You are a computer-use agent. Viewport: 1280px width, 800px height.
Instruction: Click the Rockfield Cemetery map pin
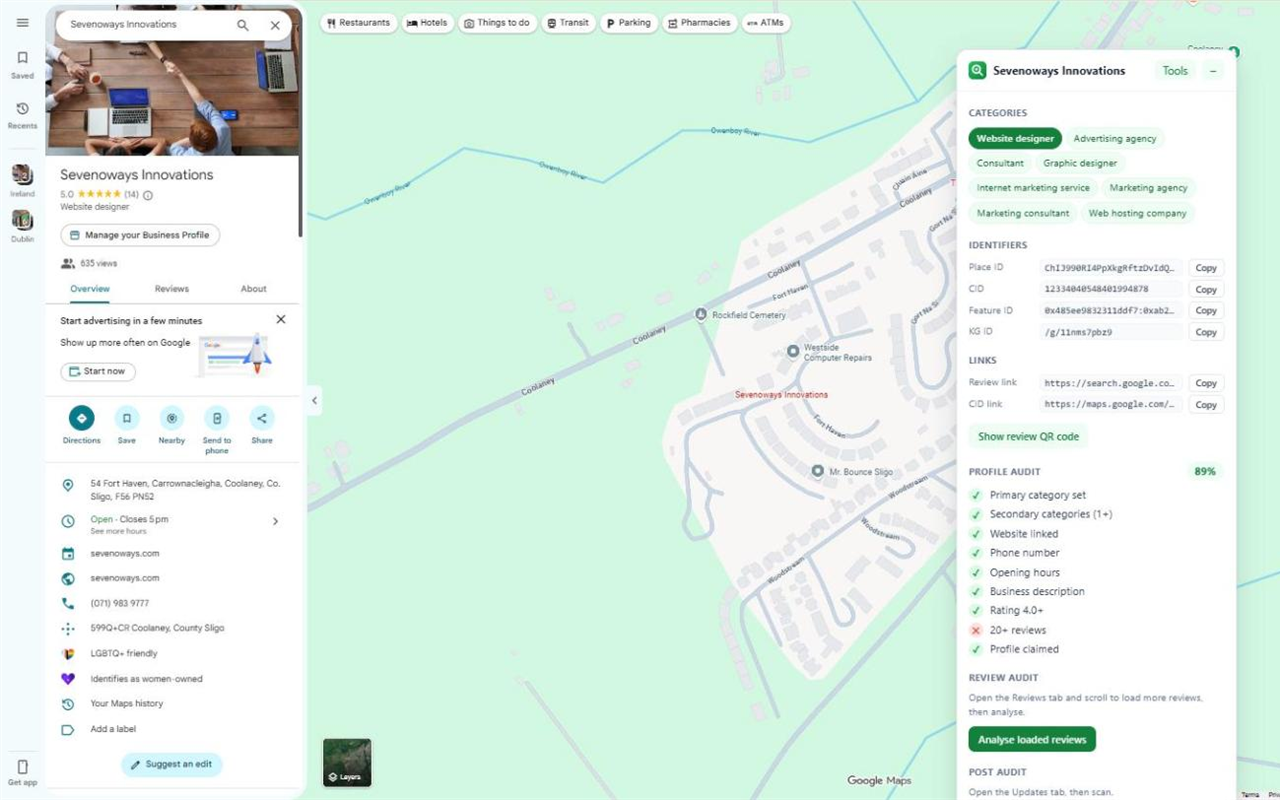coord(701,314)
